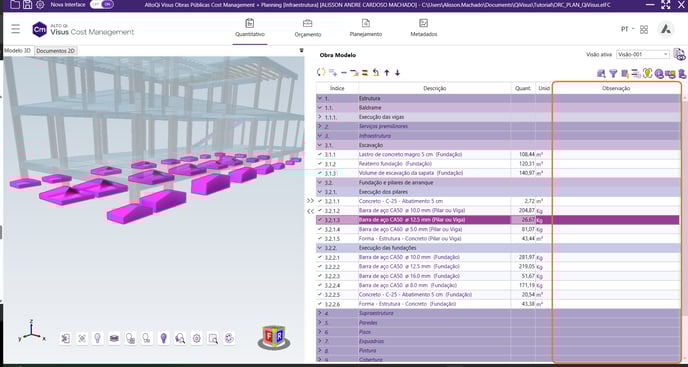
Task: Open the gear settings in the 3D viewer toolbar
Action: [197, 338]
